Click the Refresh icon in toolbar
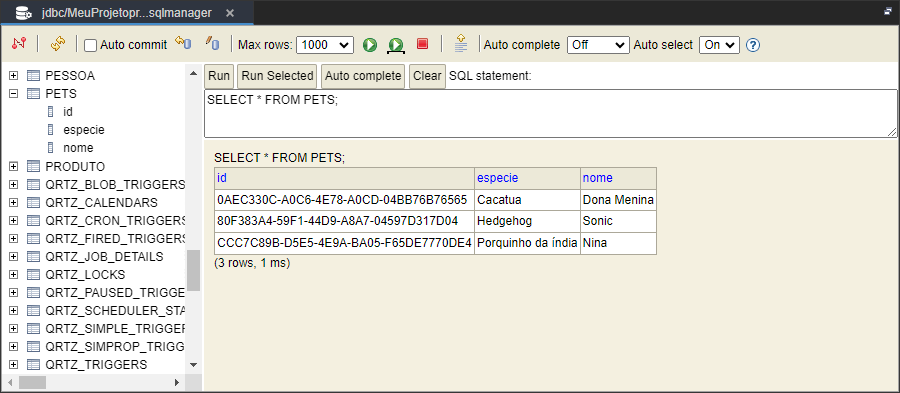This screenshot has height=393, width=900. 58,44
